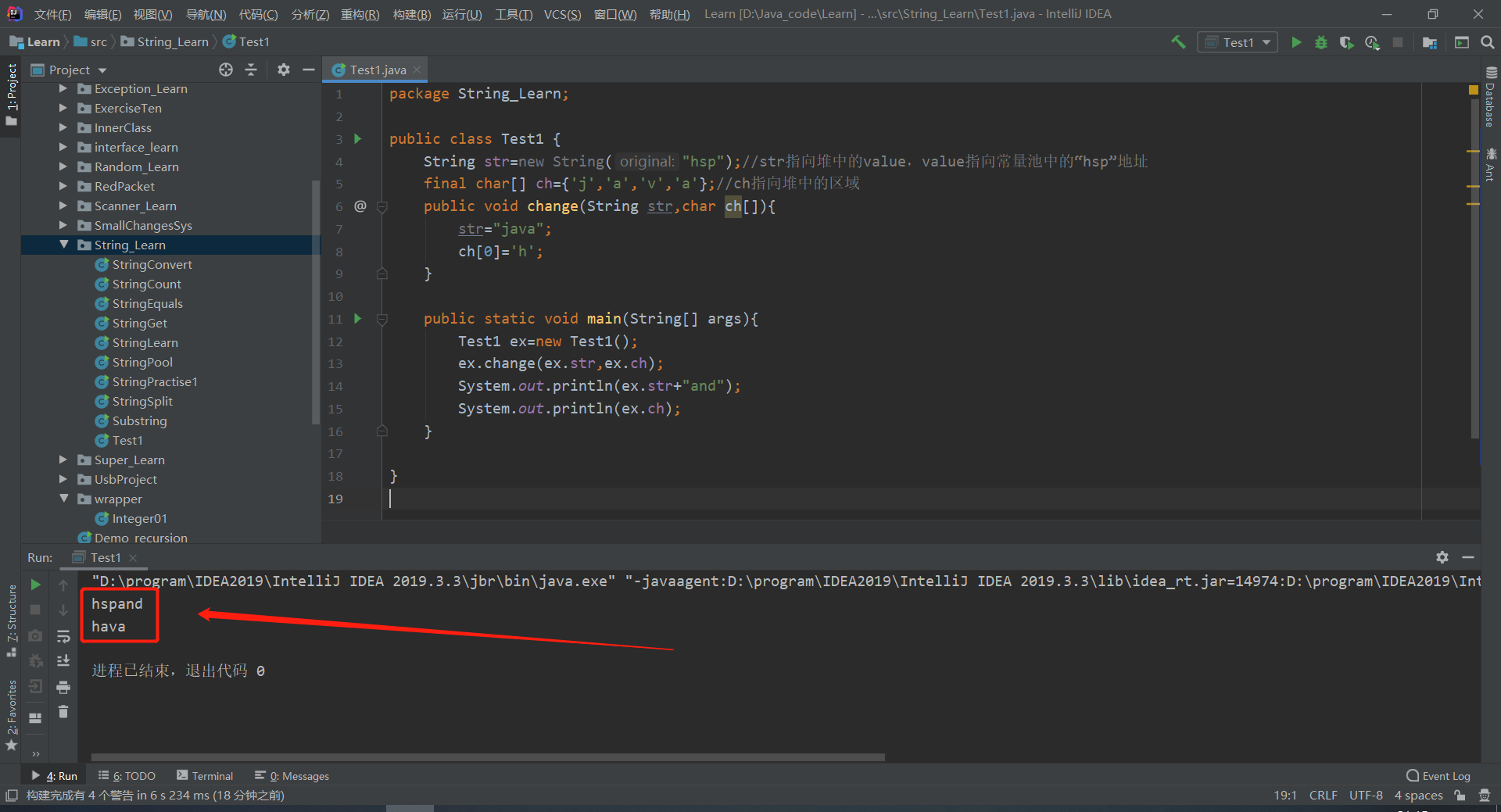Collapse the String_Learn folder
The image size is (1501, 812).
click(63, 245)
